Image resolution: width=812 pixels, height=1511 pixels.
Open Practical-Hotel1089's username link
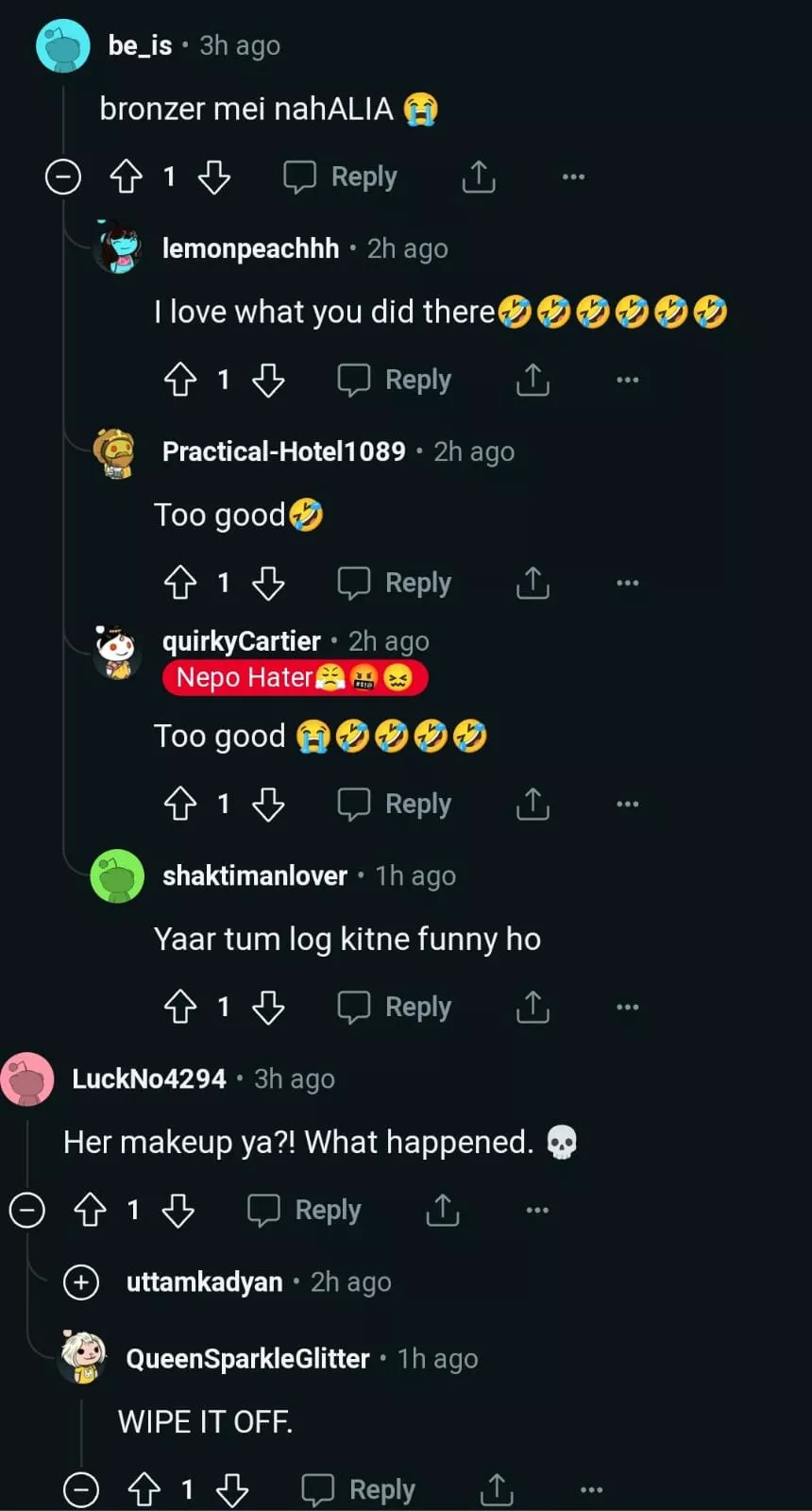tap(283, 451)
